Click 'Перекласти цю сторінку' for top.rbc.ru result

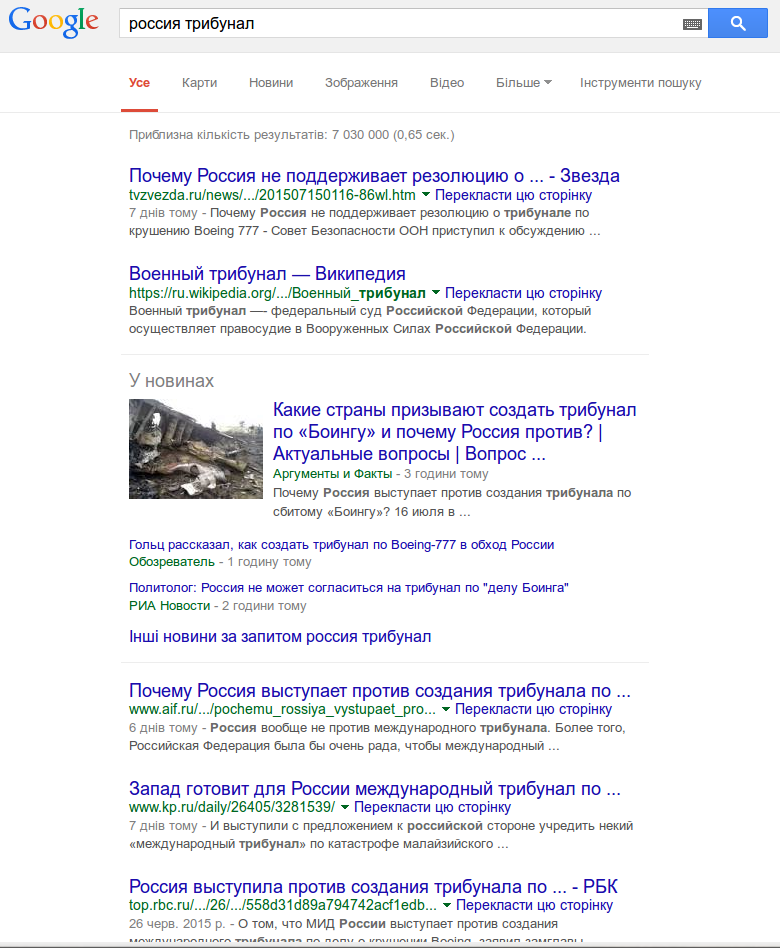[x=535, y=905]
